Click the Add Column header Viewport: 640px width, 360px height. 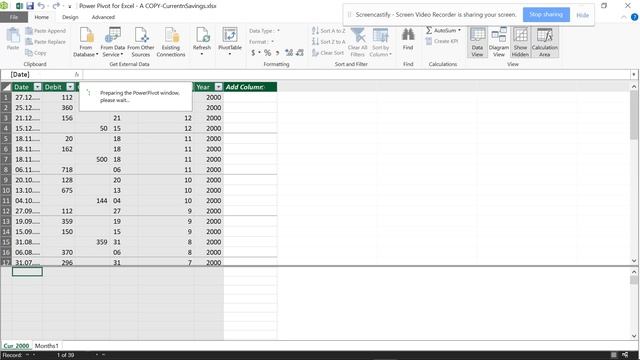click(x=250, y=87)
